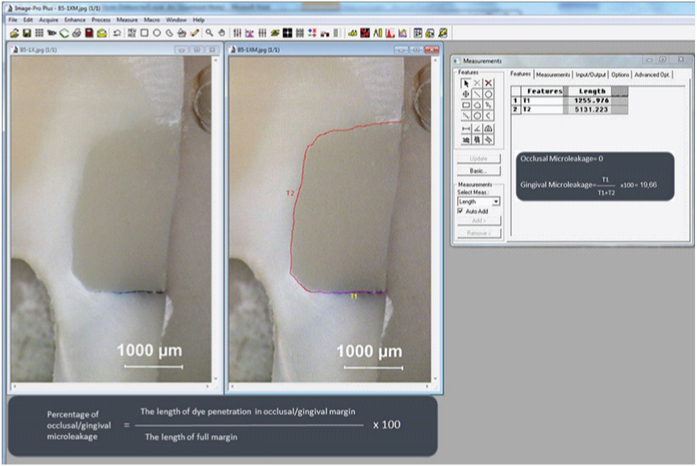Pick the arrow select tool in Features
Viewport: 697px width, 466px height.
point(465,83)
